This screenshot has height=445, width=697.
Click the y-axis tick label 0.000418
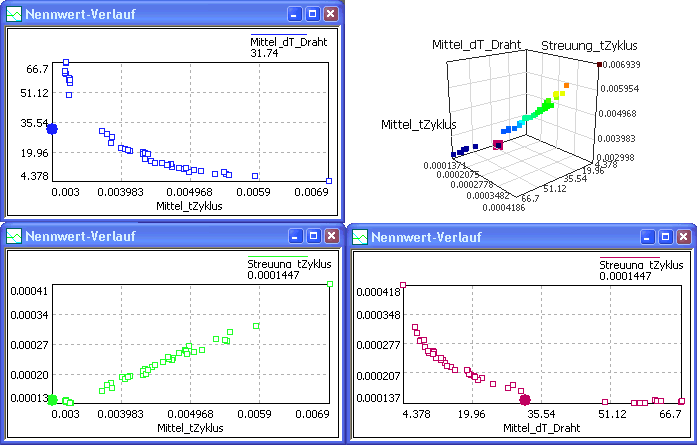378,292
